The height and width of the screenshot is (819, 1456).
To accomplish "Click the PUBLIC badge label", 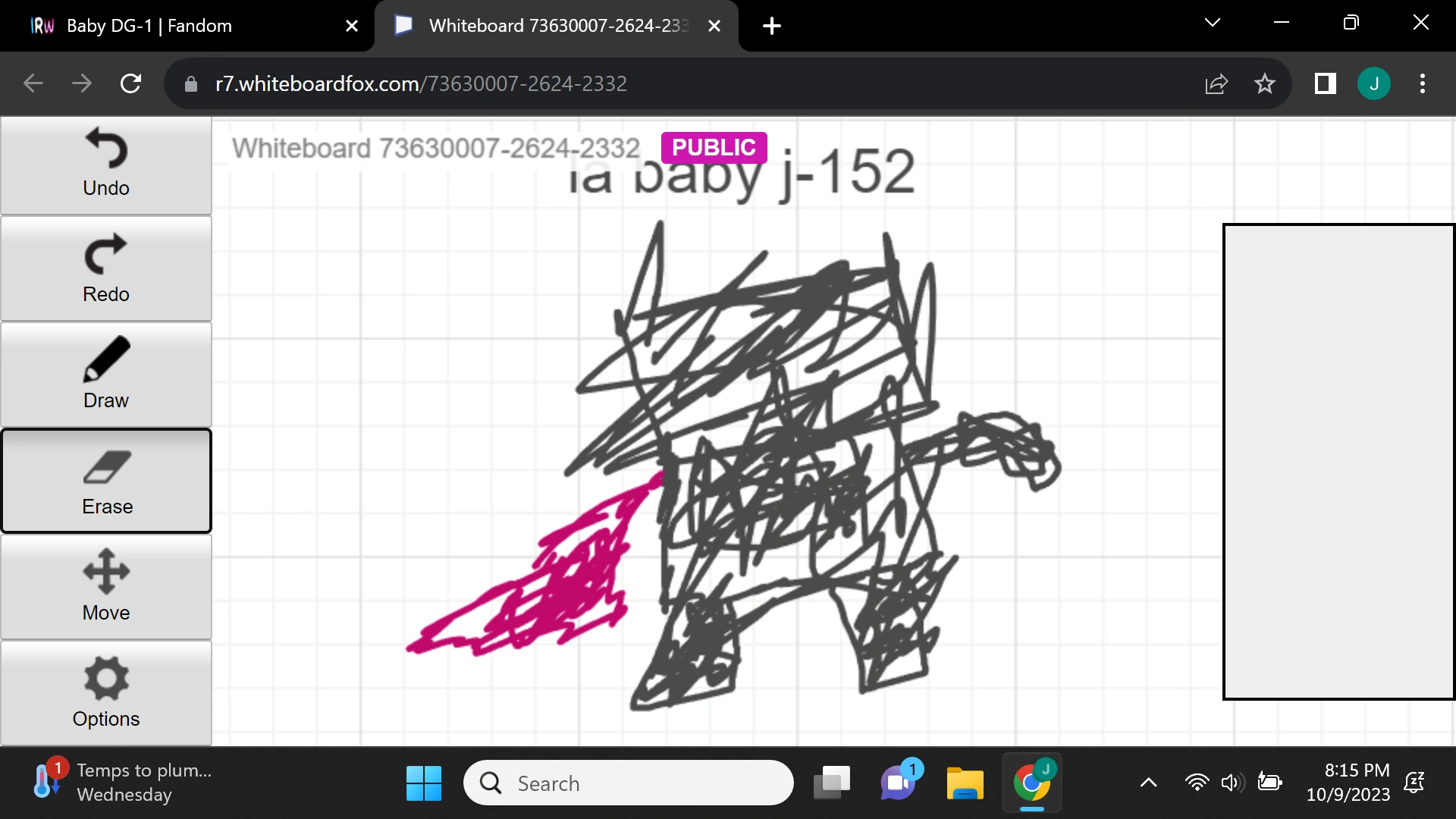I will click(x=714, y=147).
